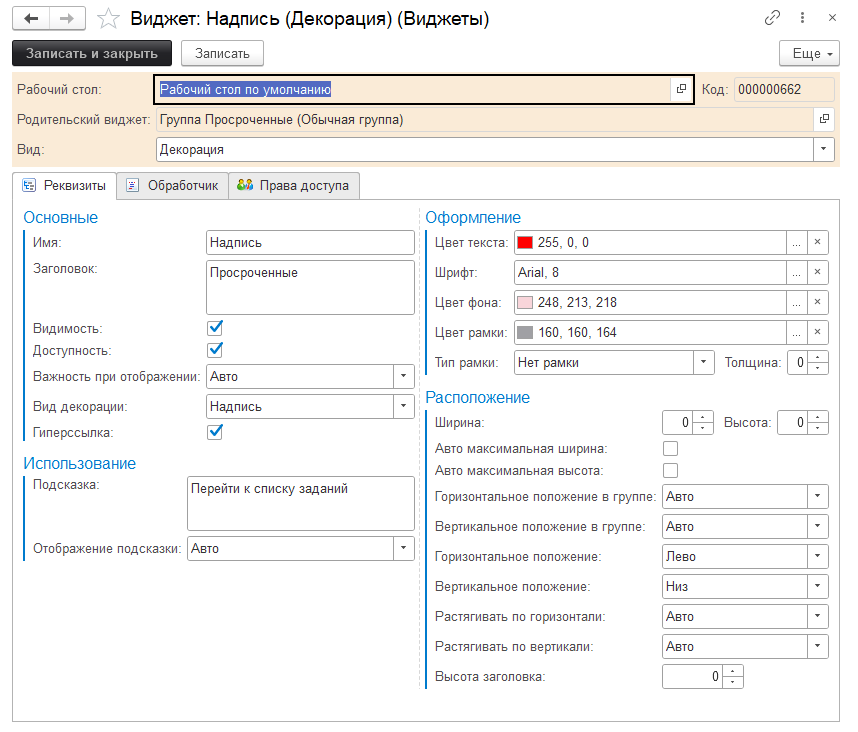Open Родительский виджет linked item icon
The width and height of the screenshot is (858, 732).
pyautogui.click(x=825, y=120)
